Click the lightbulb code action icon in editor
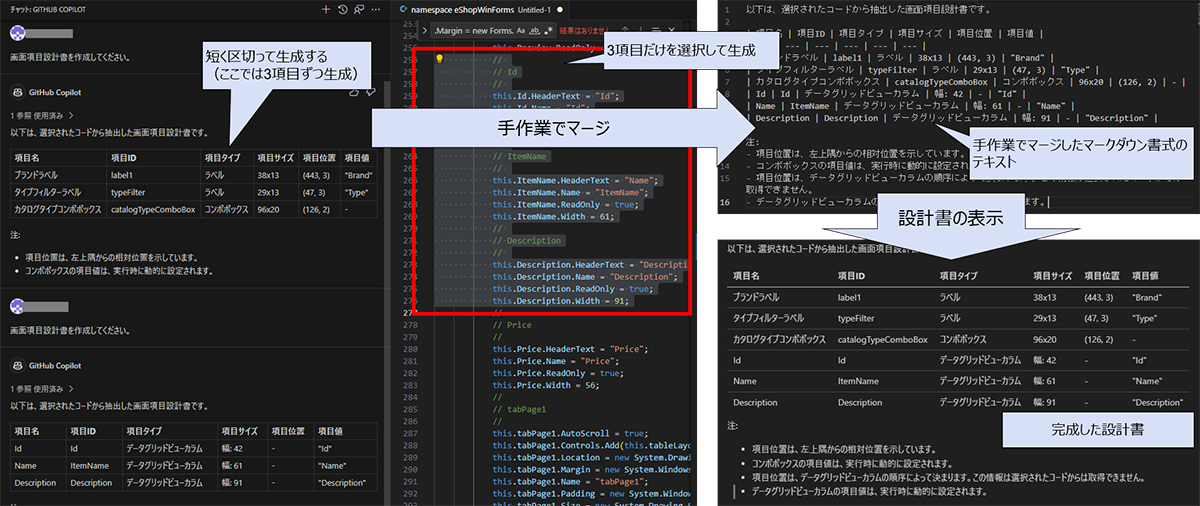 (x=438, y=59)
